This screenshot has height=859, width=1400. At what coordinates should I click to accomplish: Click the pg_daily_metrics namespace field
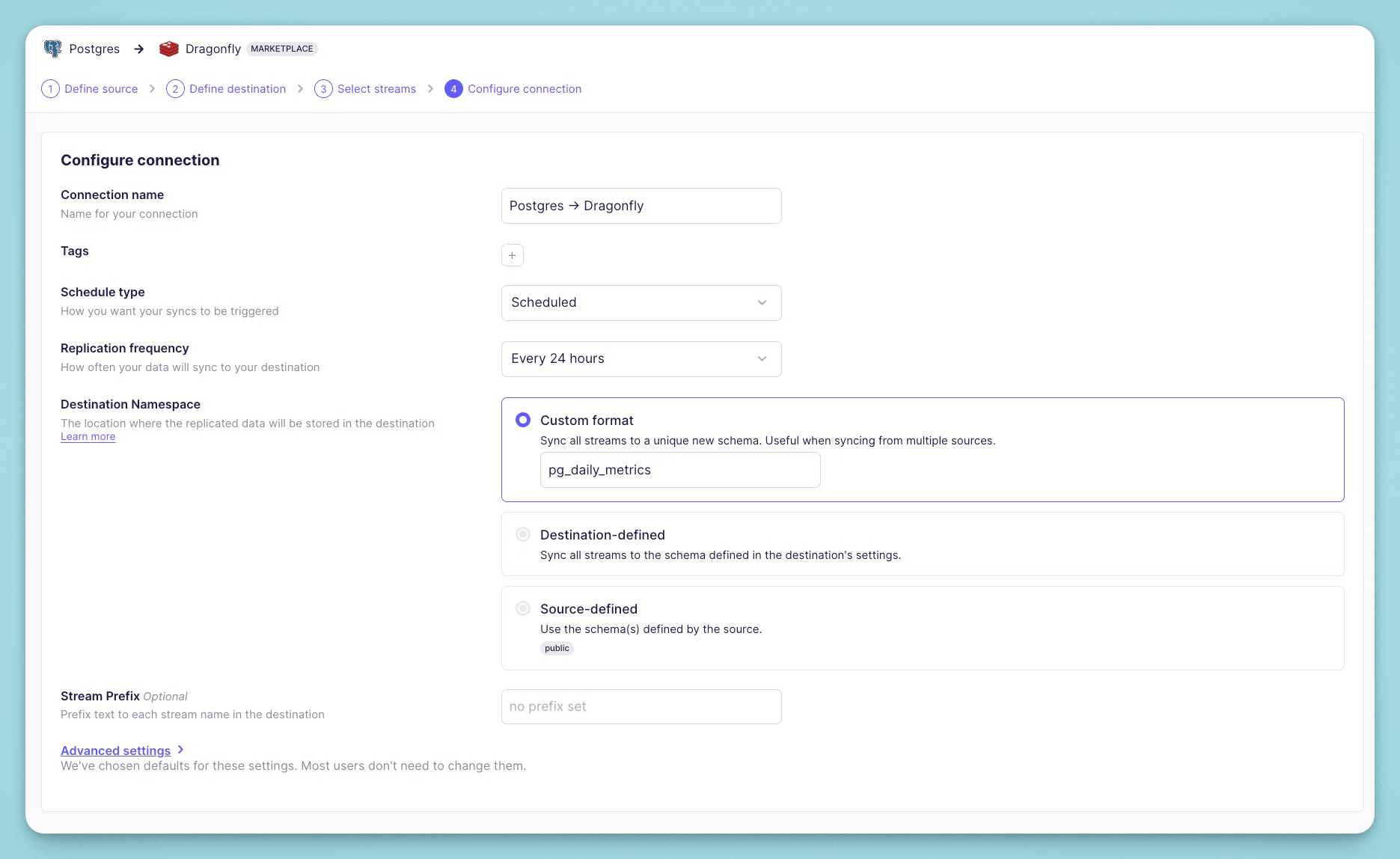point(680,470)
